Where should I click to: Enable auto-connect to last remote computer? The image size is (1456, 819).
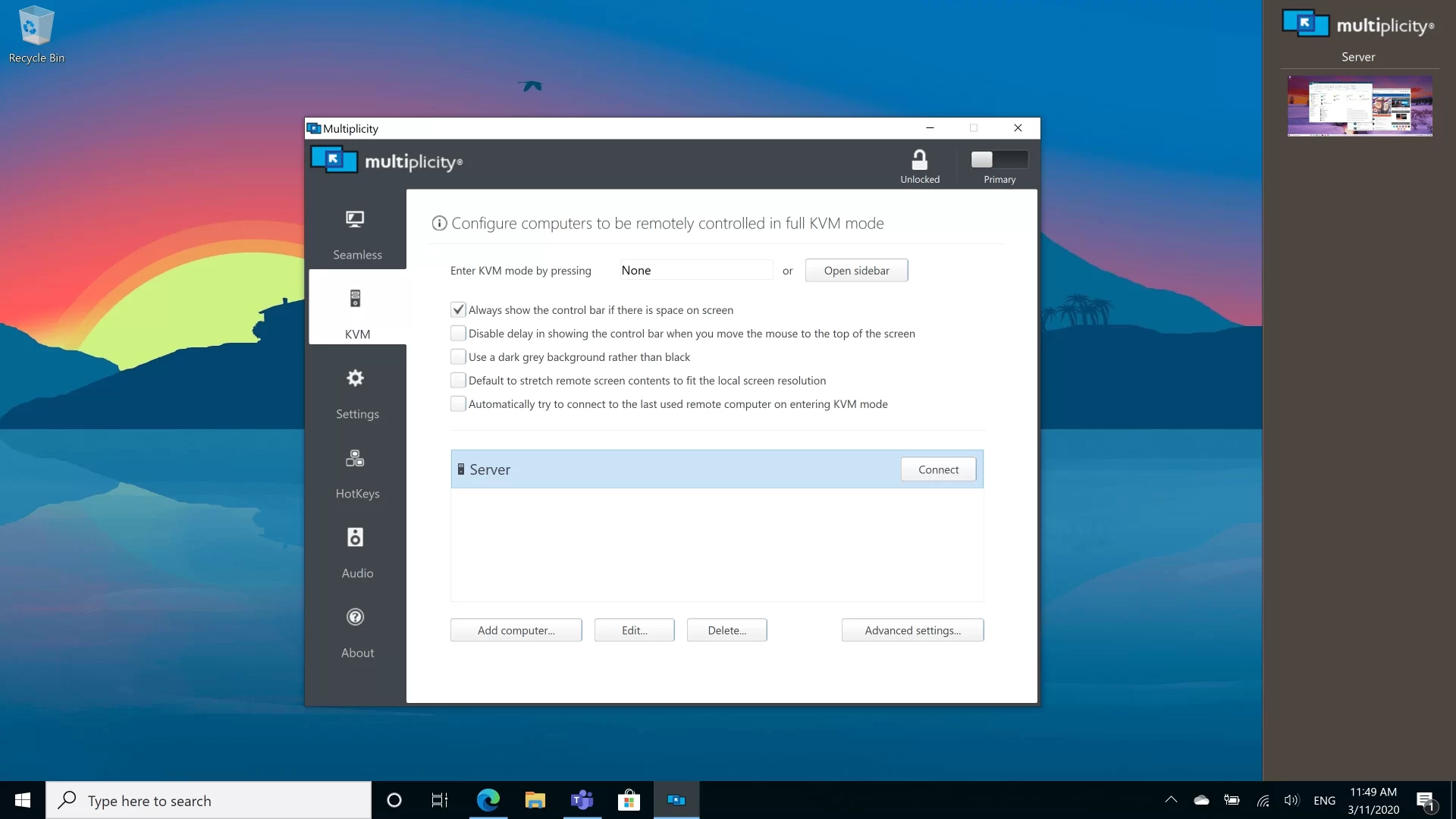458,404
